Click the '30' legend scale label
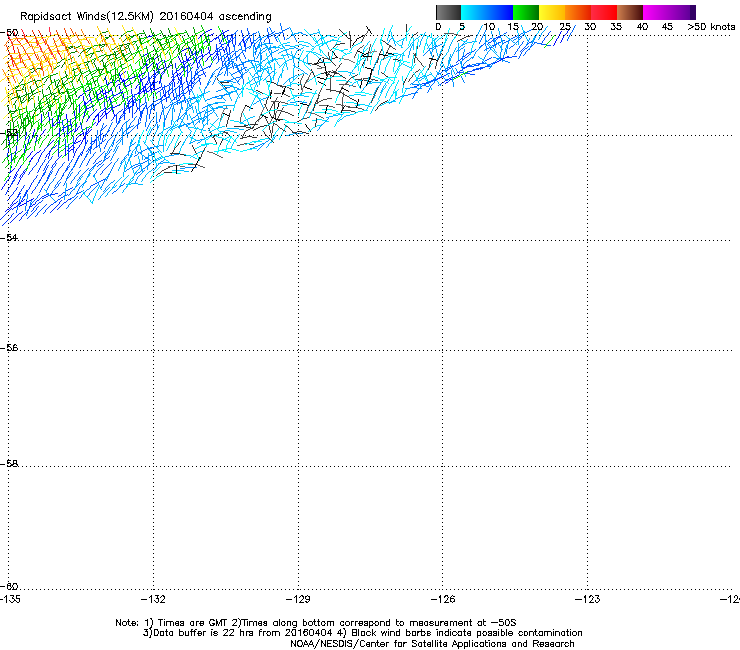Image resolution: width=740 pixels, height=650 pixels. click(x=590, y=26)
